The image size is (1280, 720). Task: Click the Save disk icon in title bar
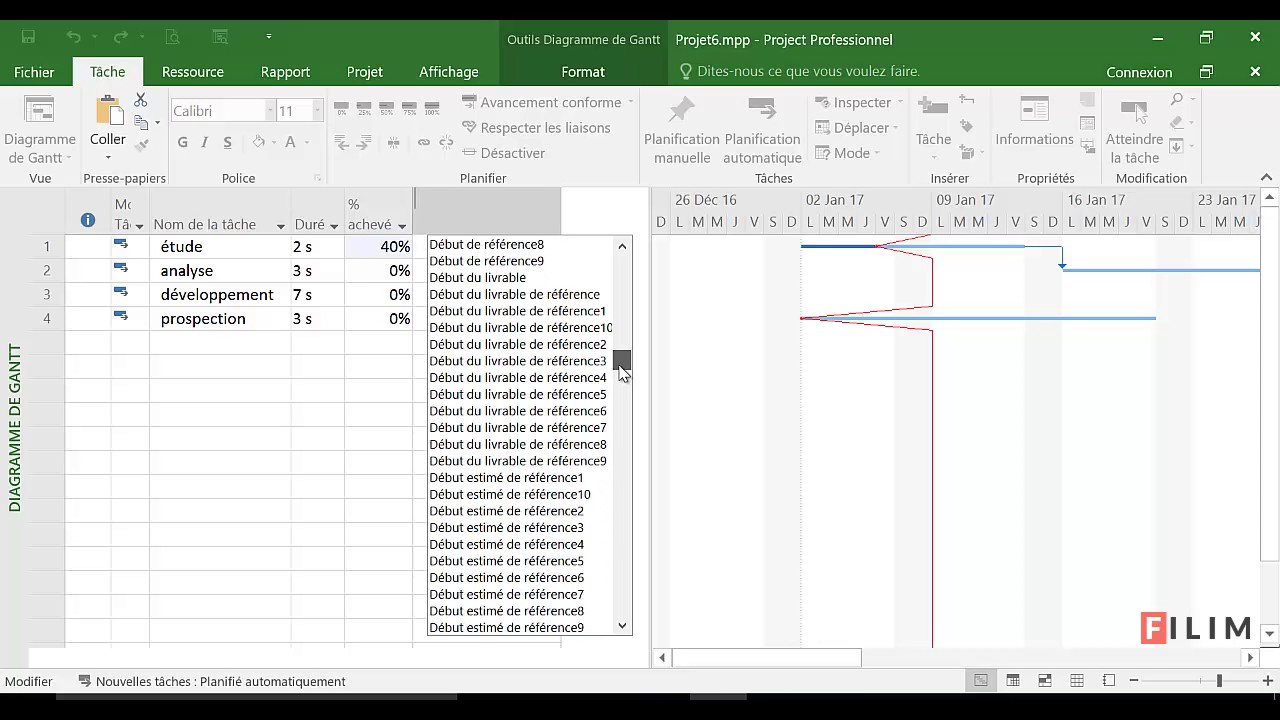pos(28,37)
